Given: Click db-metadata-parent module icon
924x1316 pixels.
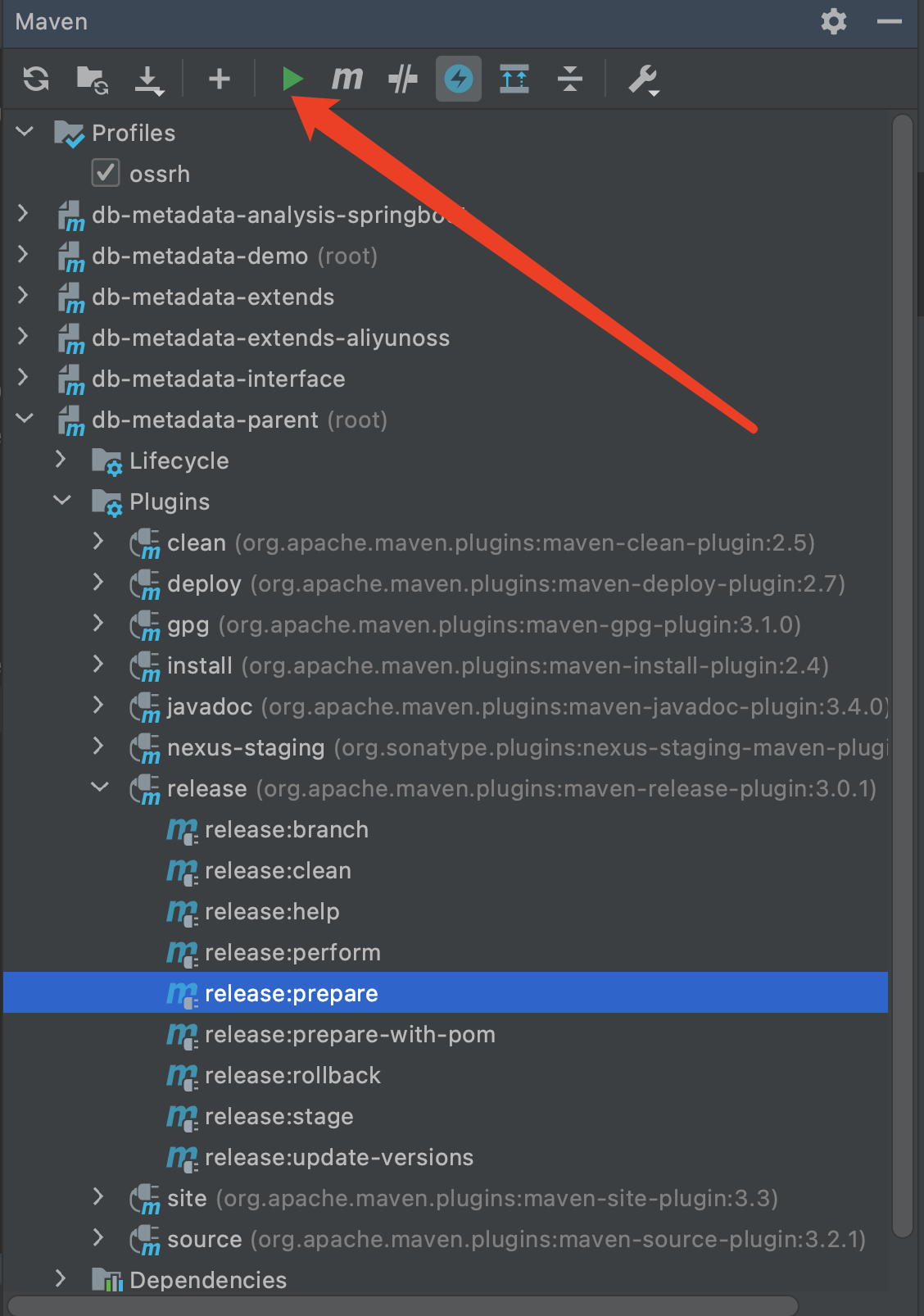Looking at the screenshot, I should (71, 421).
